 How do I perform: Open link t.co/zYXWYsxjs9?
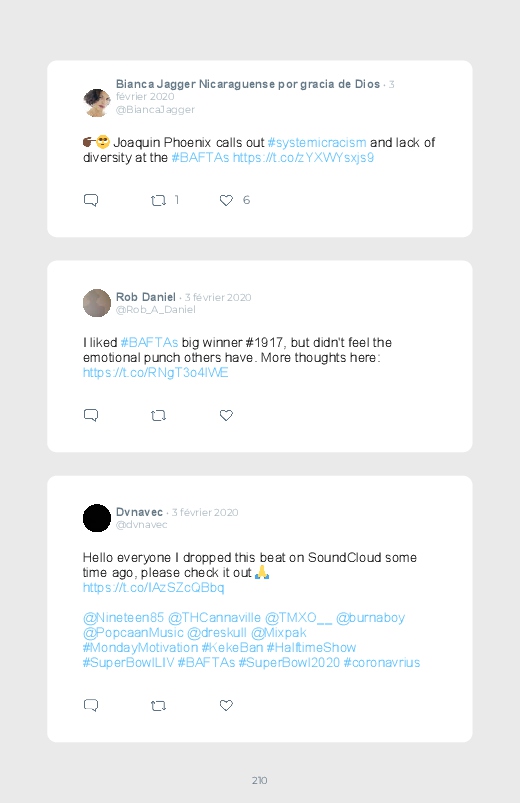tap(303, 158)
